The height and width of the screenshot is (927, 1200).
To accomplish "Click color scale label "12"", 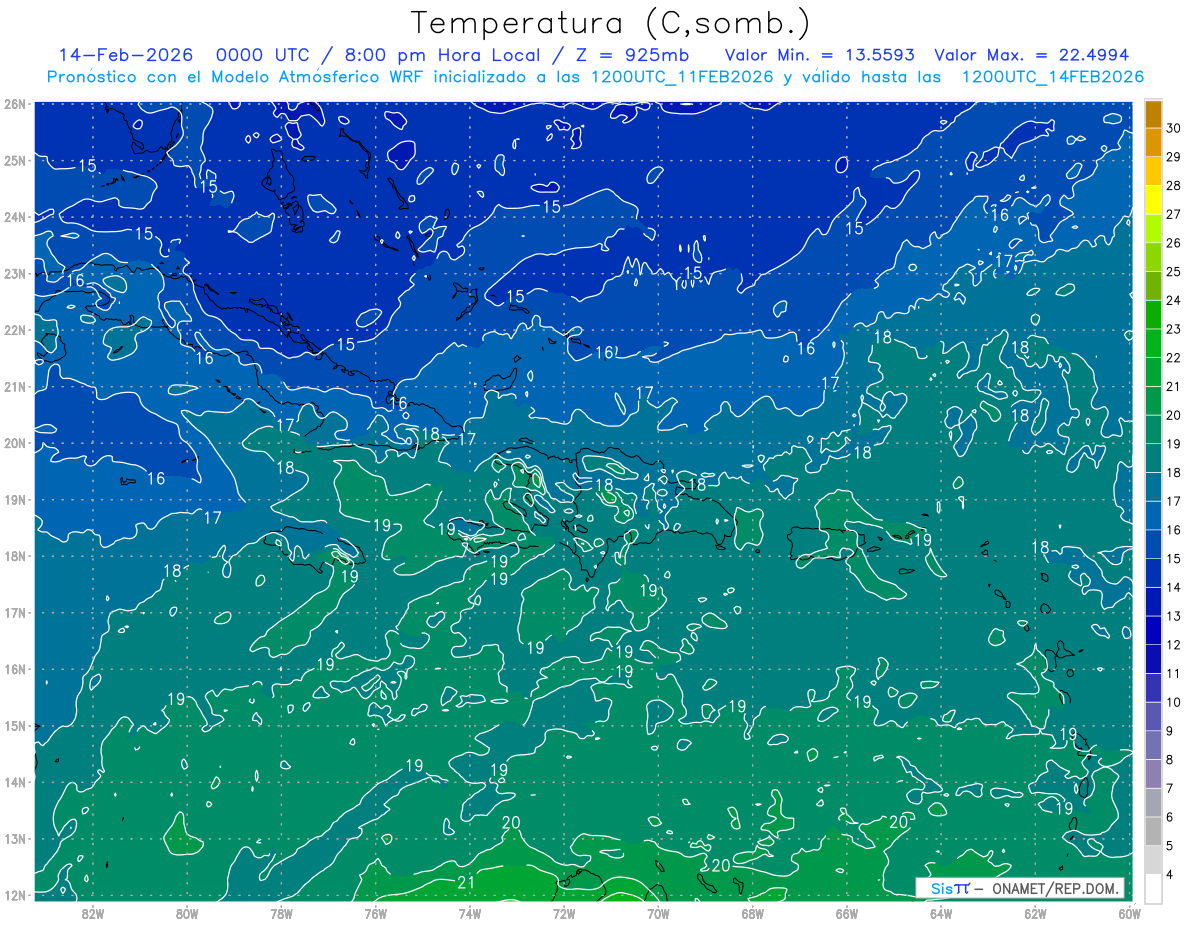I will 1174,645.
